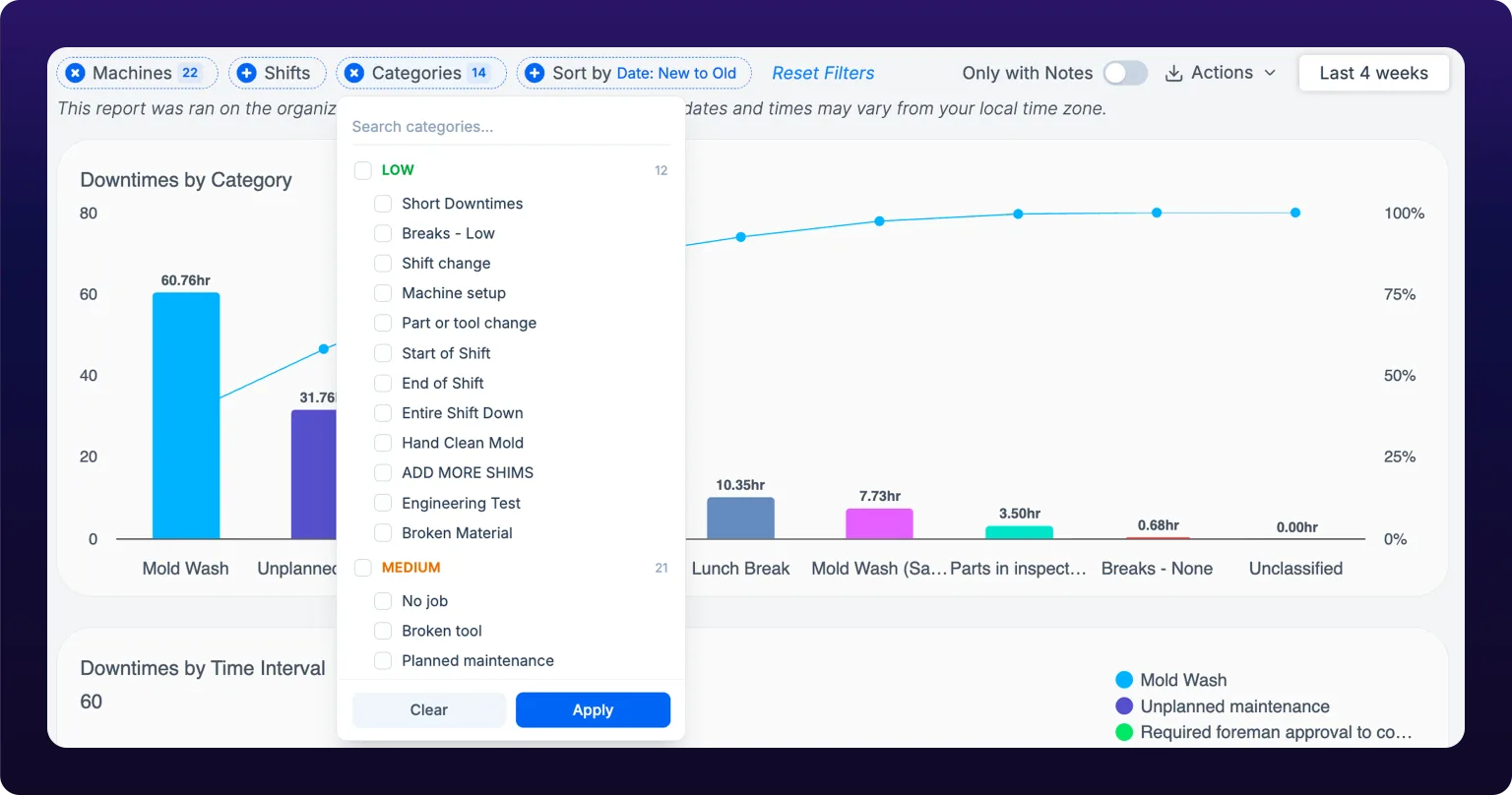Screen dimensions: 1512x795
Task: Toggle the Only with Notes switch
Action: 1125,73
